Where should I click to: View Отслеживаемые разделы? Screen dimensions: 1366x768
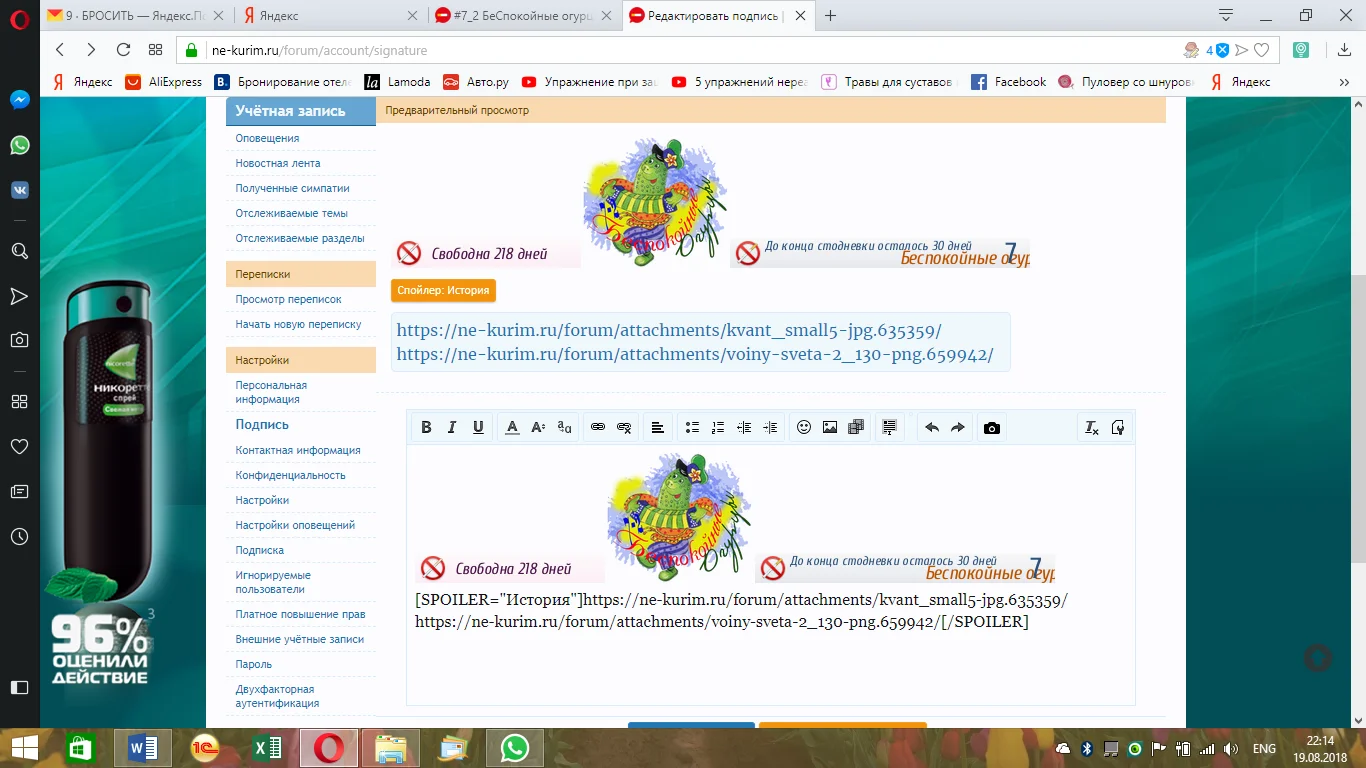click(x=298, y=238)
